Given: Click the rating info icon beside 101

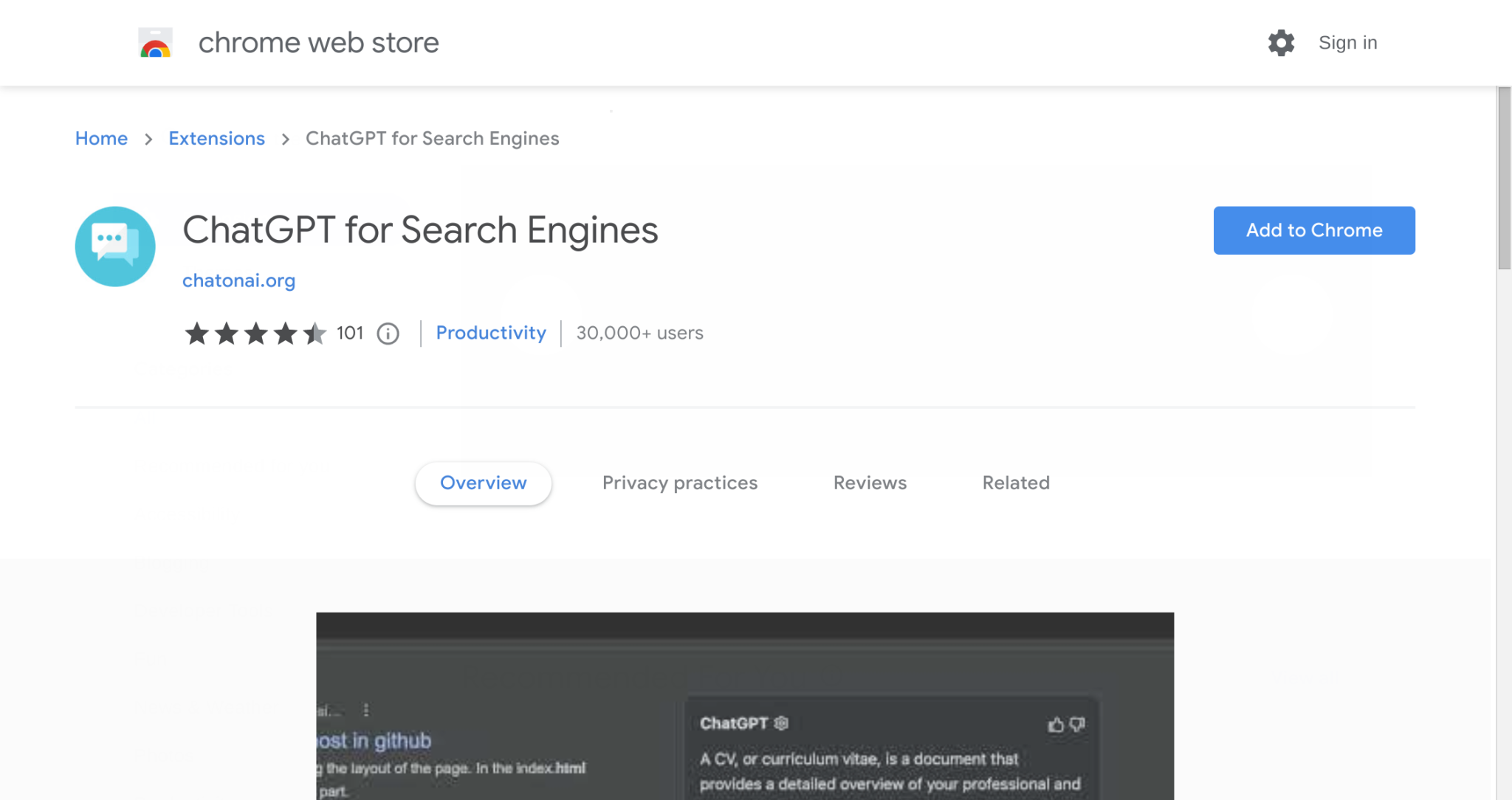Looking at the screenshot, I should [x=388, y=334].
